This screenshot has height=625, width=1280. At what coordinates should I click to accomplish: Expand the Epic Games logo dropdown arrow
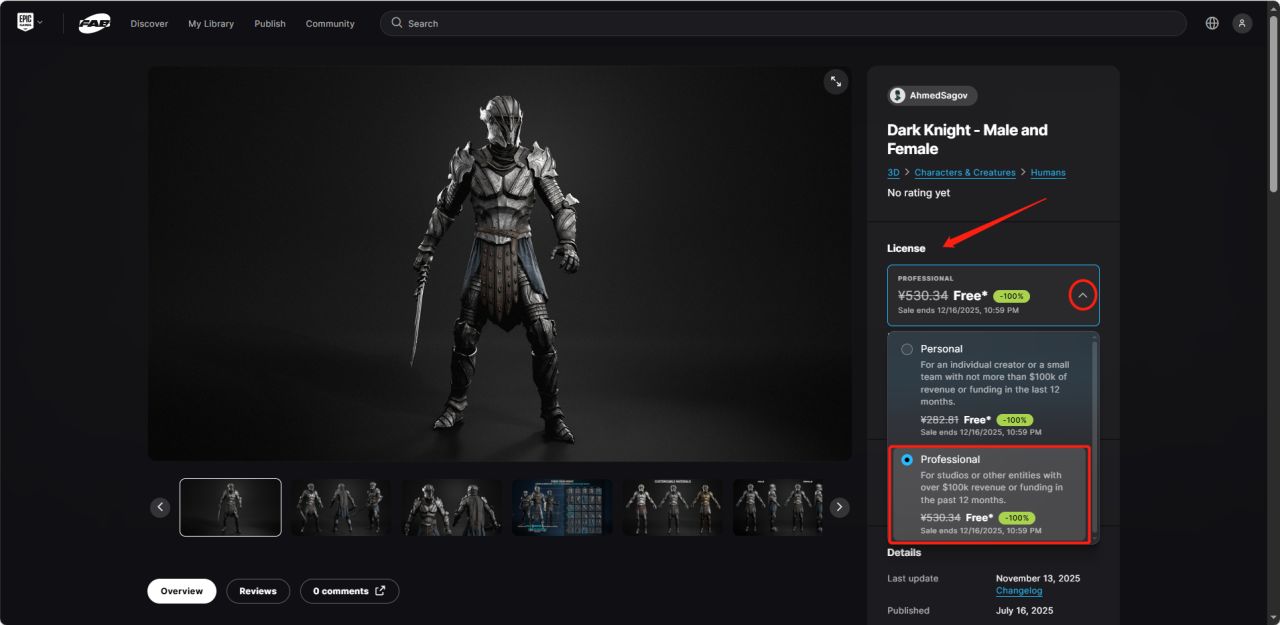pos(40,22)
